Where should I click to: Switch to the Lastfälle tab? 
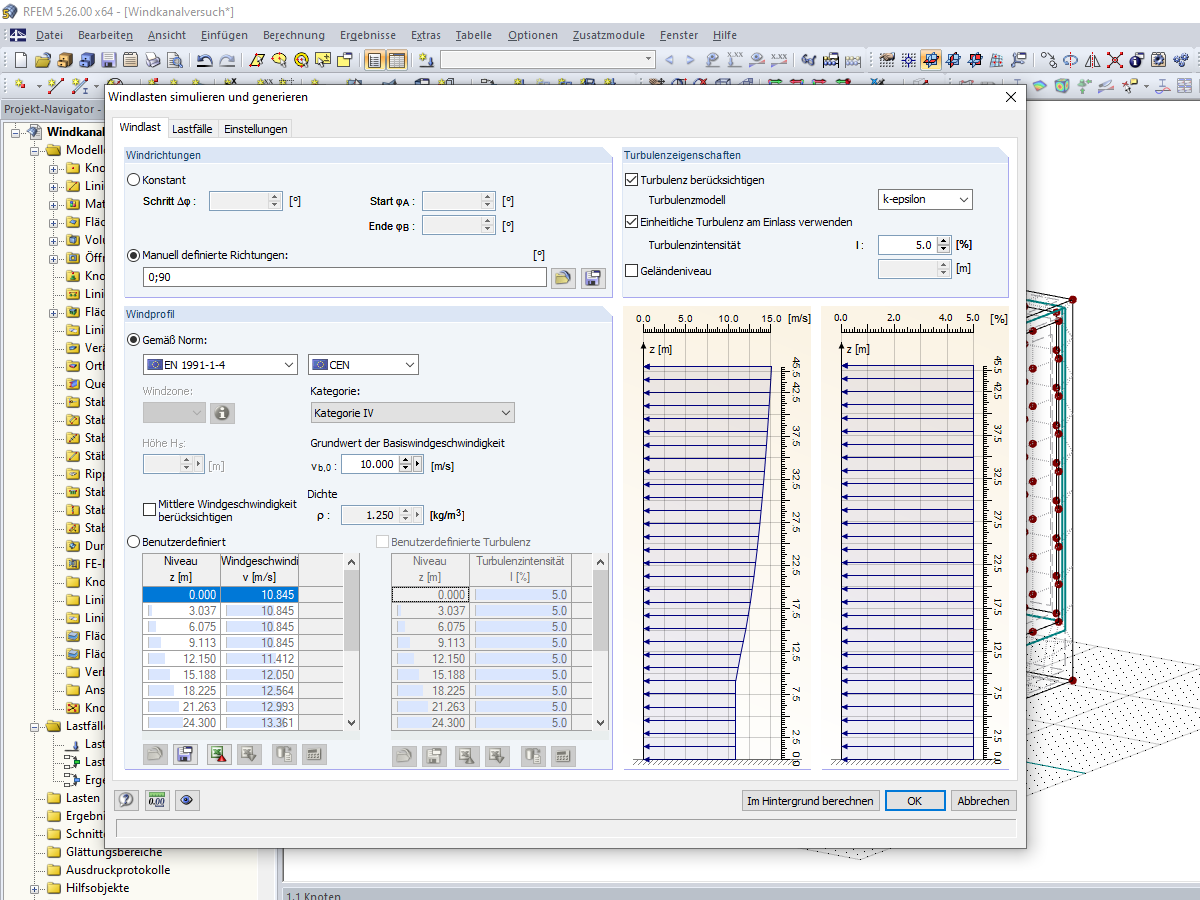(x=193, y=128)
